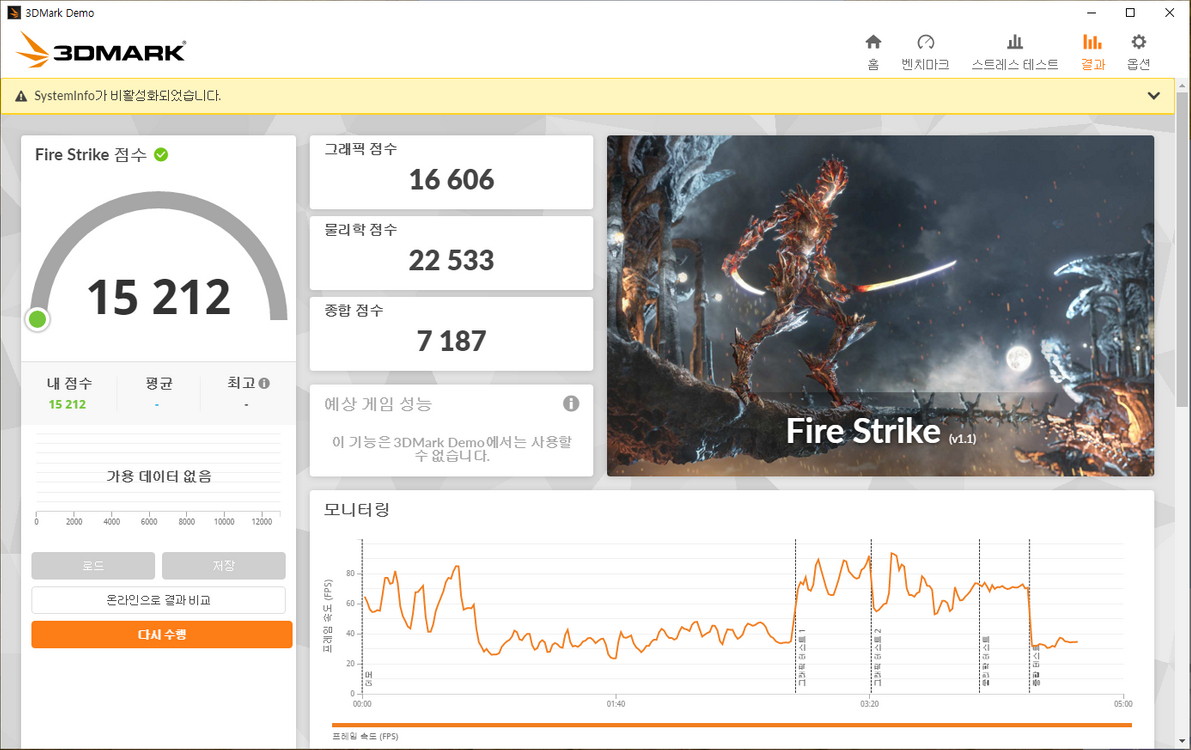The image size is (1191, 750).
Task: Click the 물리학 점수 label
Action: tap(361, 229)
